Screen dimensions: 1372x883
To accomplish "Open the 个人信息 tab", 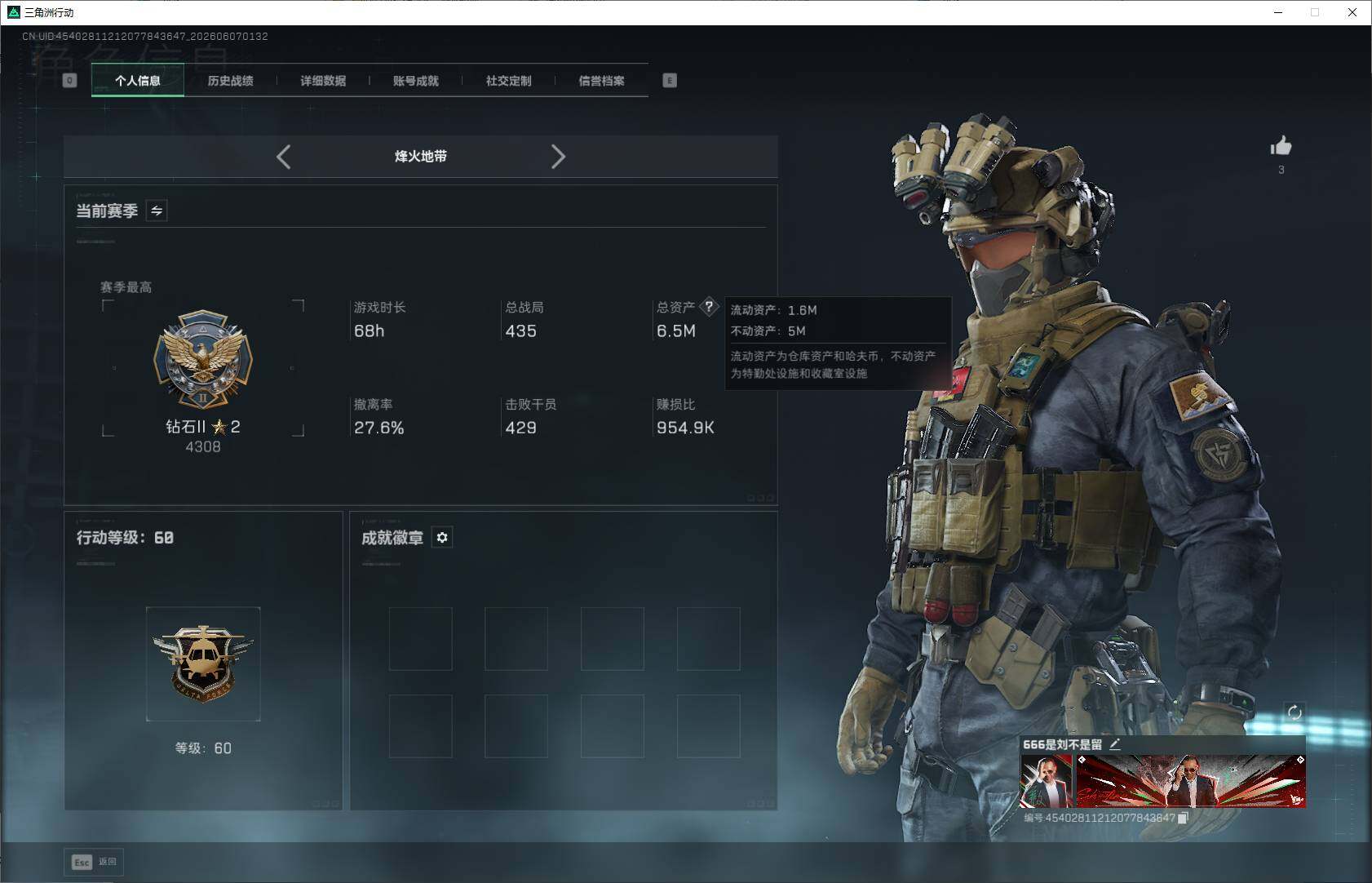I will pyautogui.click(x=138, y=80).
